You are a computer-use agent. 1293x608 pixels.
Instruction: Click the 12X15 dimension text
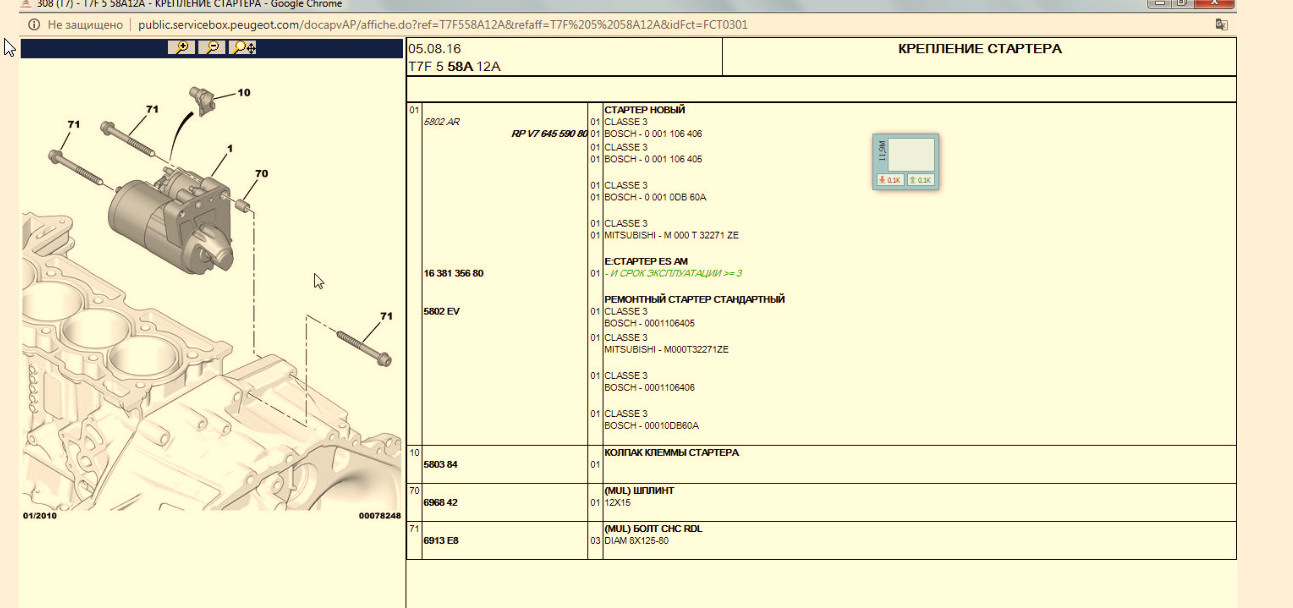(x=616, y=502)
